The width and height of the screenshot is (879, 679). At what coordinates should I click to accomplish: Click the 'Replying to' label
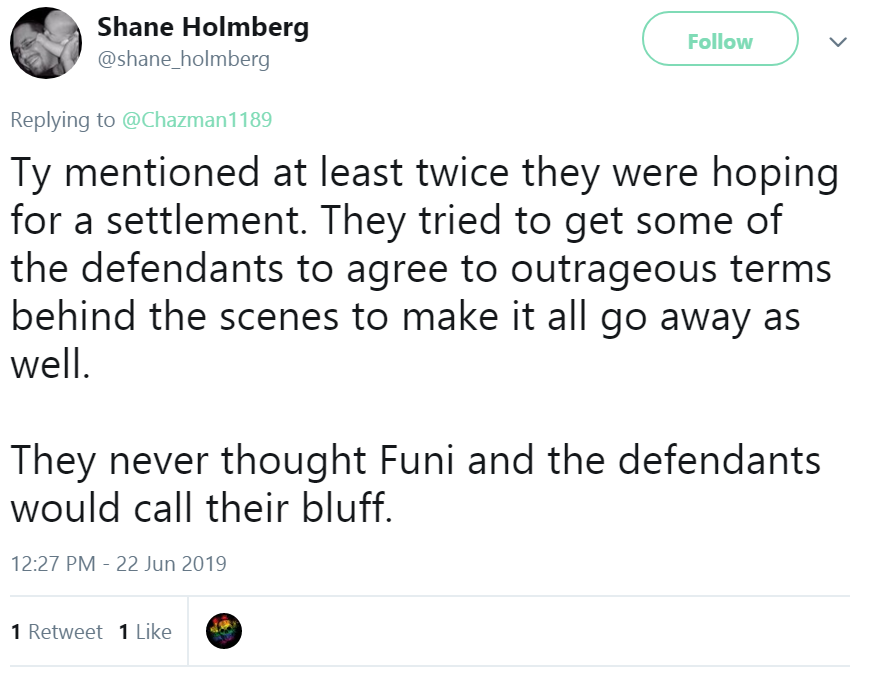[x=63, y=120]
